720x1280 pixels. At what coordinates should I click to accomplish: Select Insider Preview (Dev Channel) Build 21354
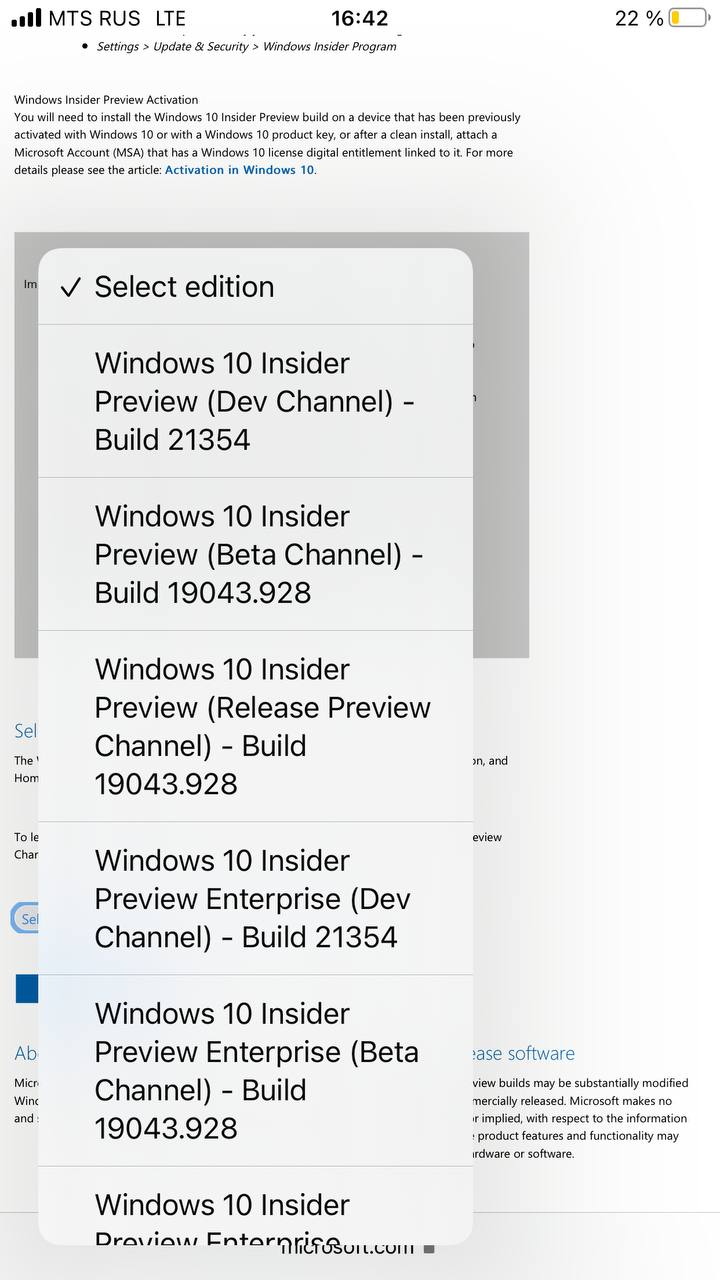(x=255, y=401)
